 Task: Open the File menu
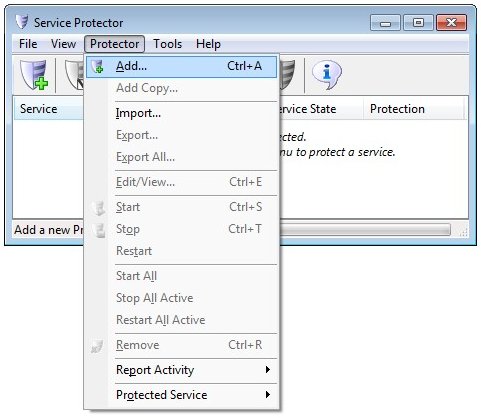click(x=28, y=44)
